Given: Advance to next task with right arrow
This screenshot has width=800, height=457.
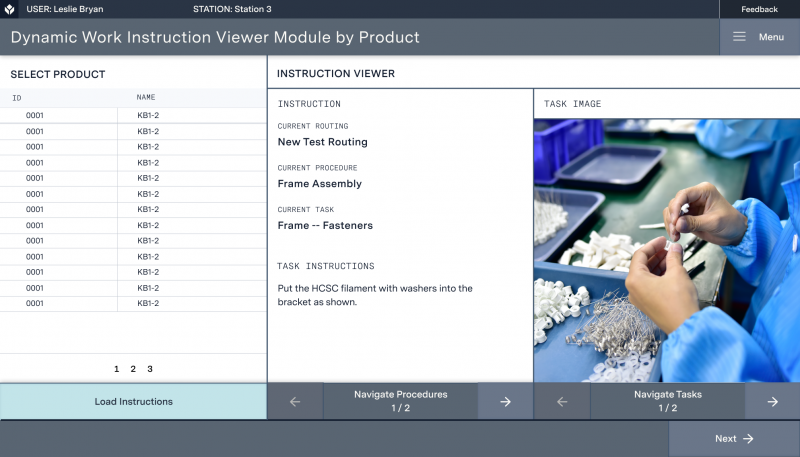Looking at the screenshot, I should pos(772,401).
